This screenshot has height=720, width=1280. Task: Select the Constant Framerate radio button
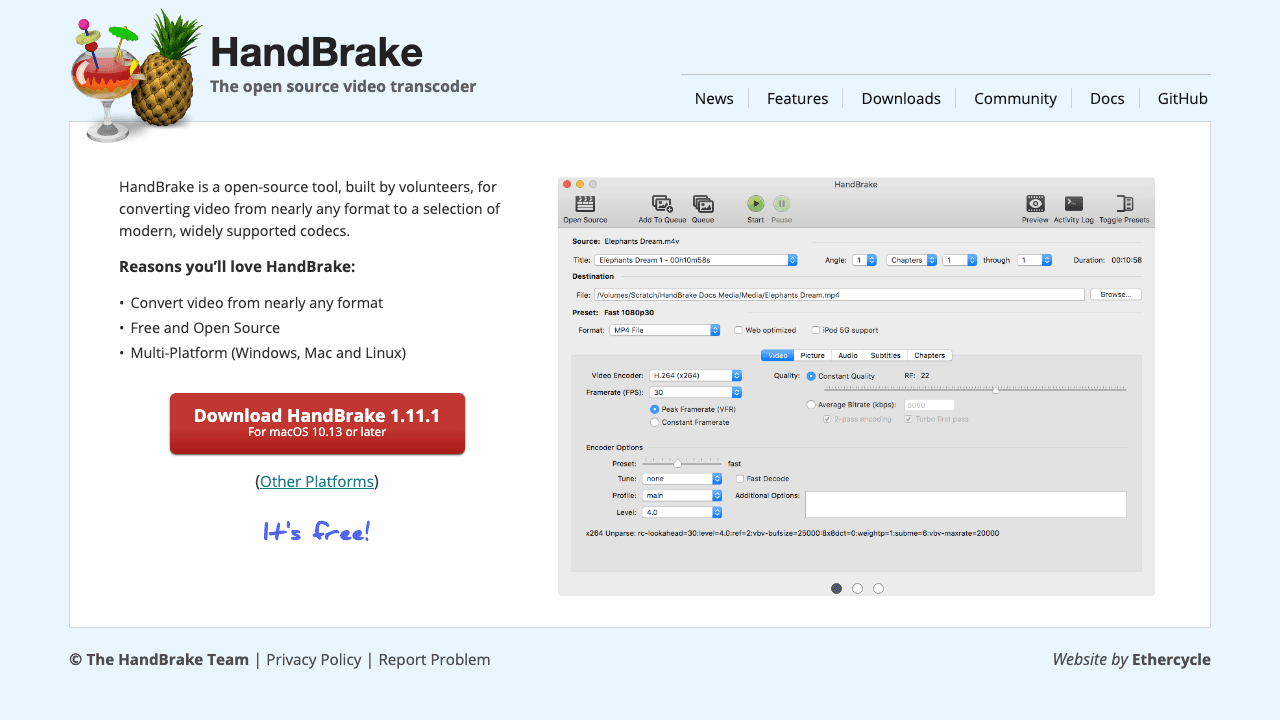click(655, 422)
